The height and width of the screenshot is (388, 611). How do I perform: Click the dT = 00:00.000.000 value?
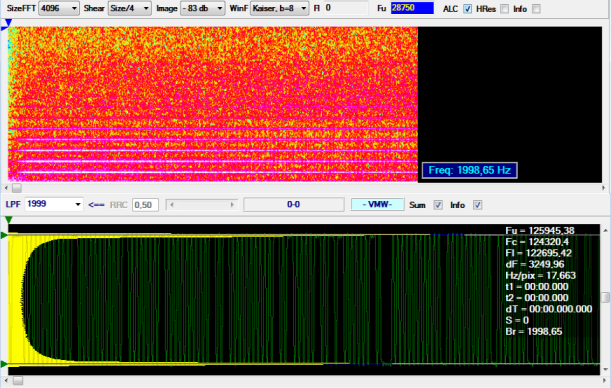(549, 309)
